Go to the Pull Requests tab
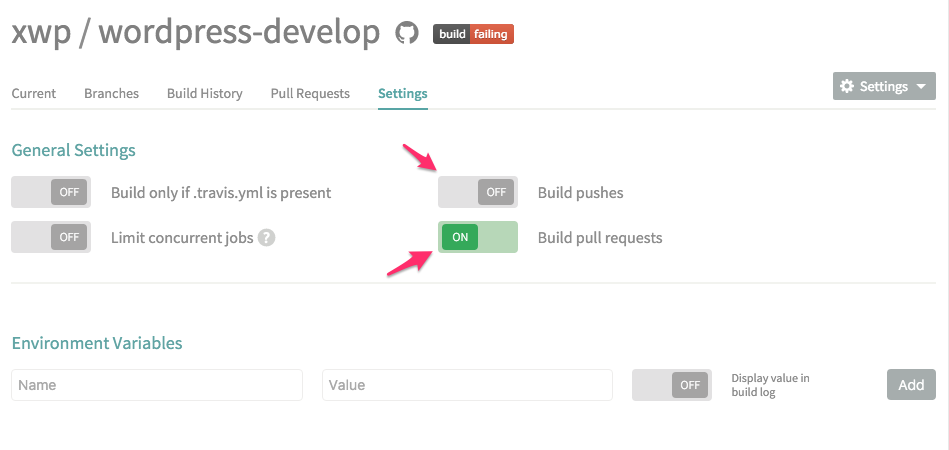The width and height of the screenshot is (949, 450). [x=310, y=94]
